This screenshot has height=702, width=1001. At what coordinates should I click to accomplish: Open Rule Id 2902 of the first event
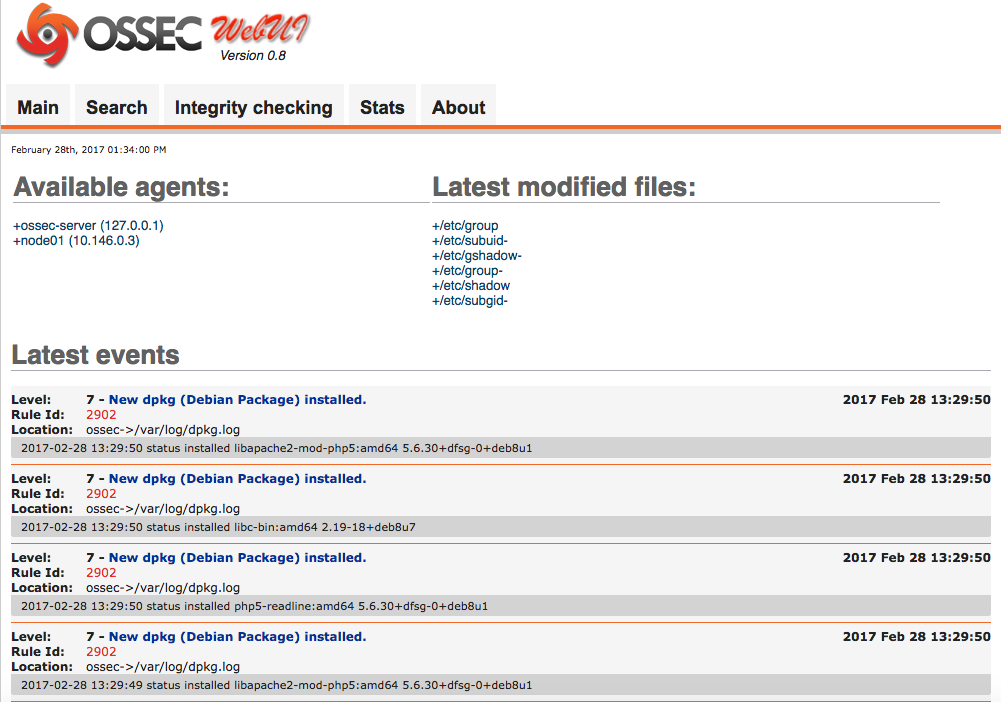click(x=102, y=415)
